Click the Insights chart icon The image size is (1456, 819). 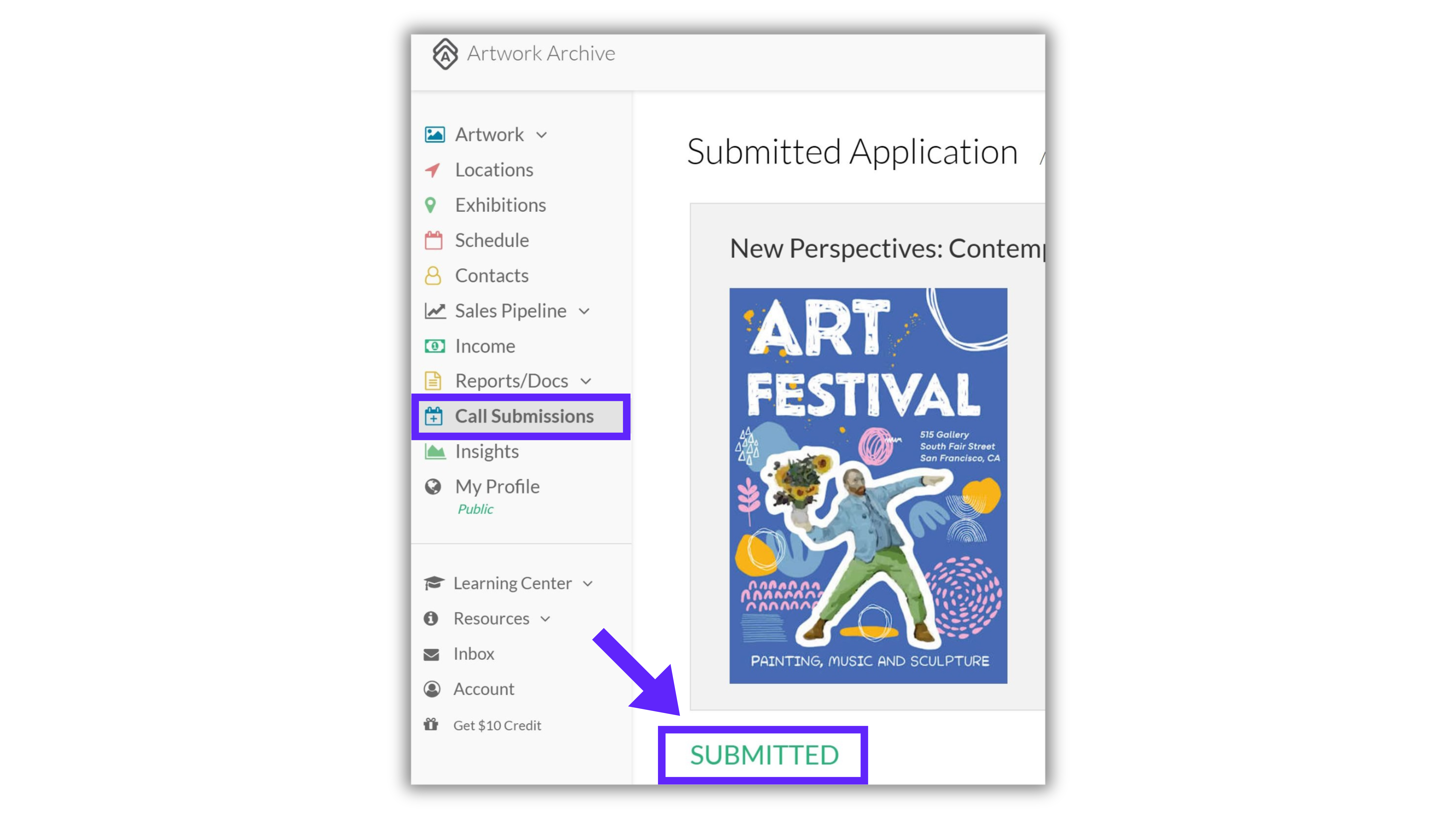coord(435,452)
